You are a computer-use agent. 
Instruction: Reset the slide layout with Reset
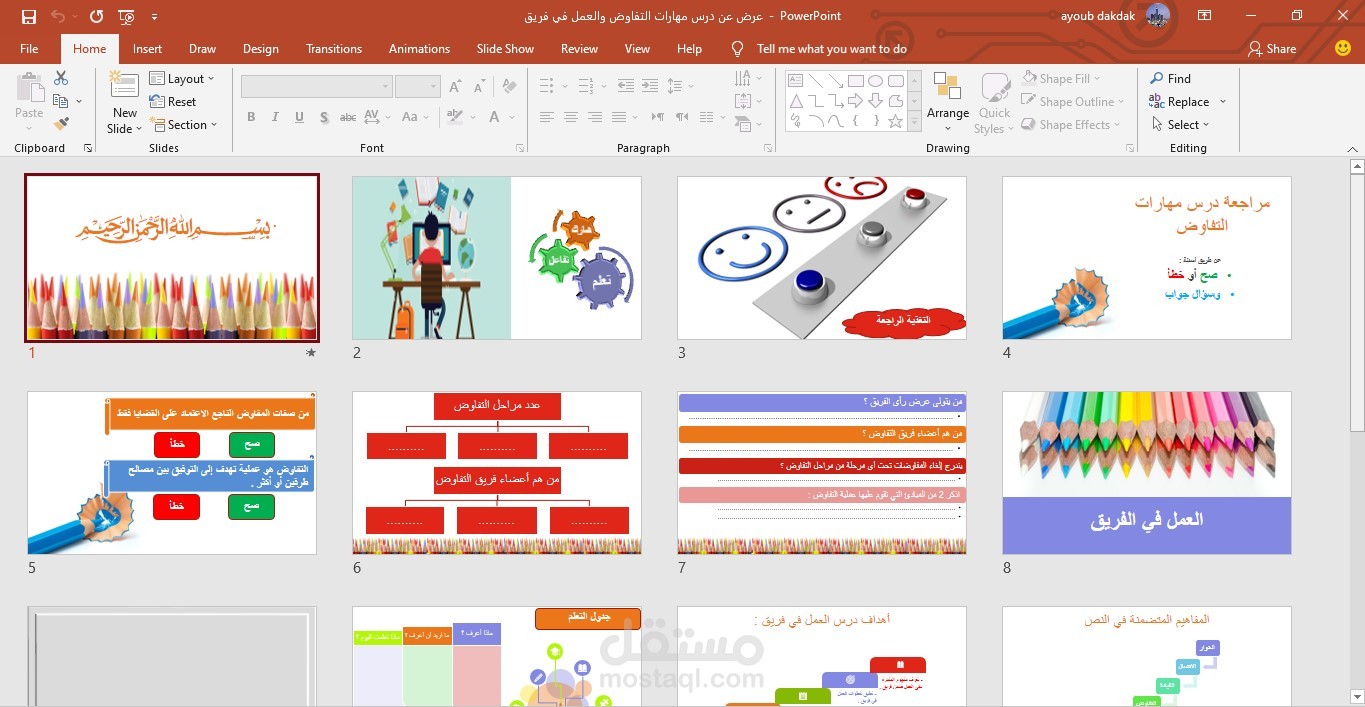tap(173, 101)
